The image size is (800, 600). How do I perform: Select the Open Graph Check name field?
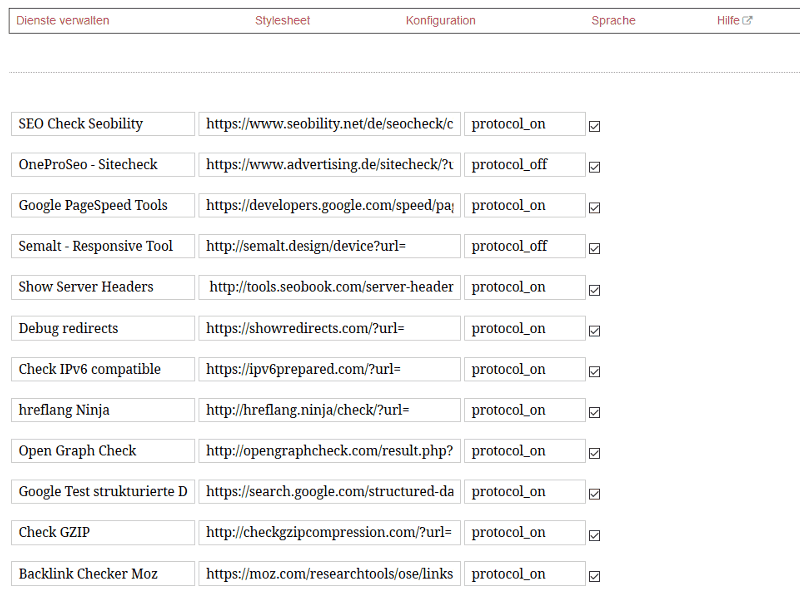pos(103,451)
